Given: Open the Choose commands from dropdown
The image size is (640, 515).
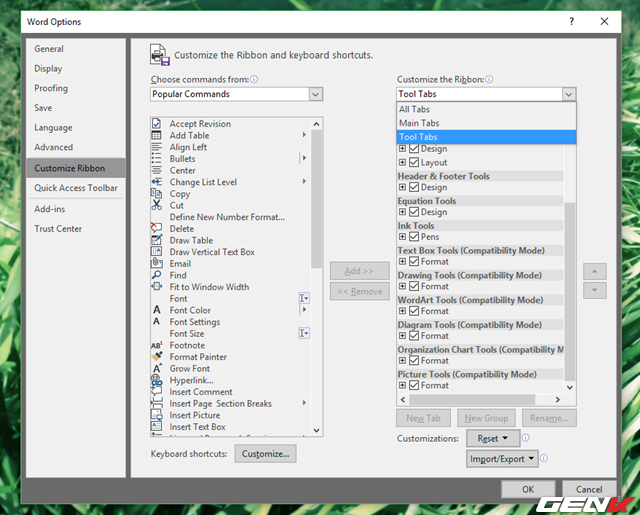Looking at the screenshot, I should coord(237,94).
